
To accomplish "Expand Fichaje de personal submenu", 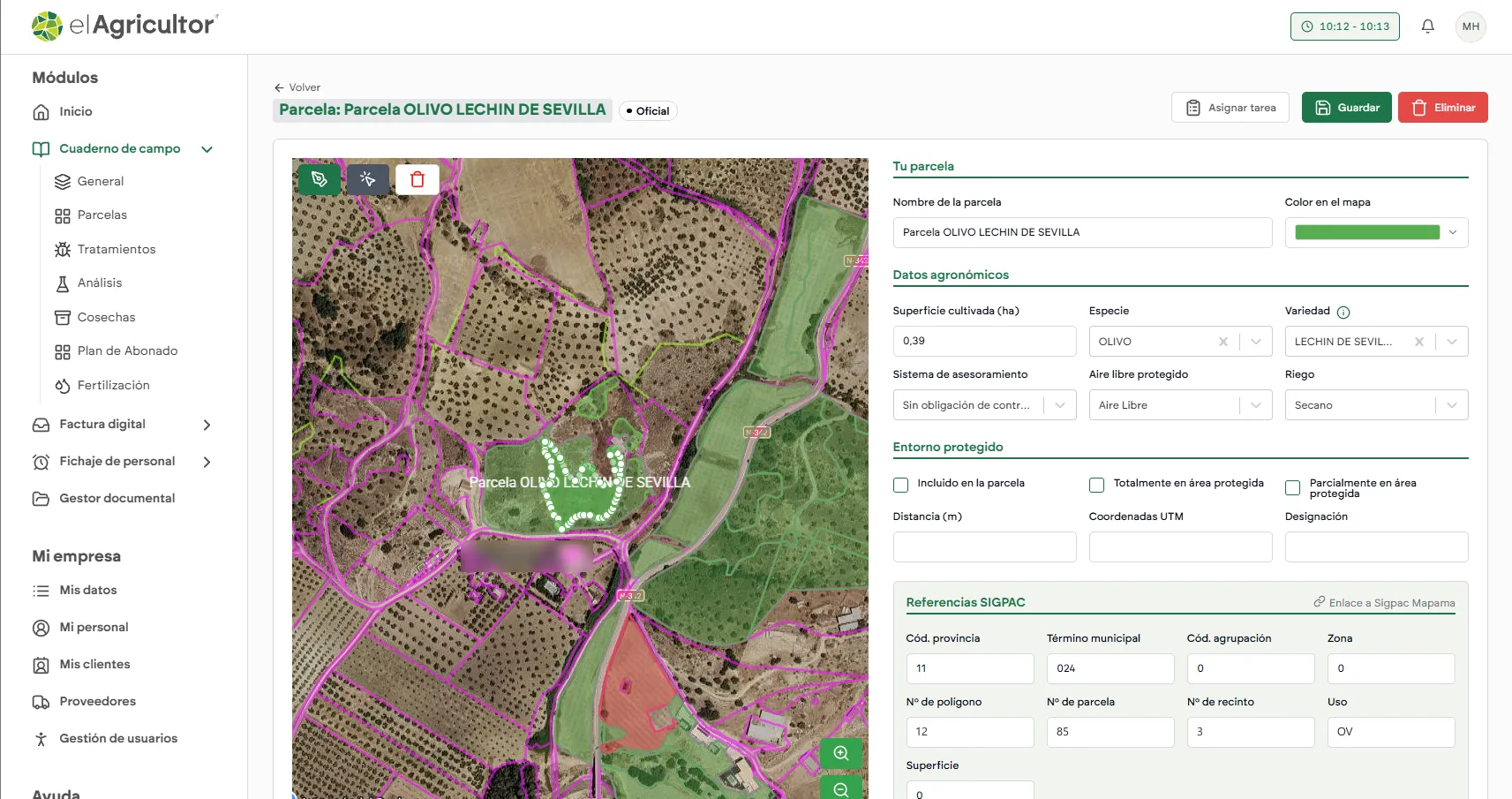I will coord(207,462).
